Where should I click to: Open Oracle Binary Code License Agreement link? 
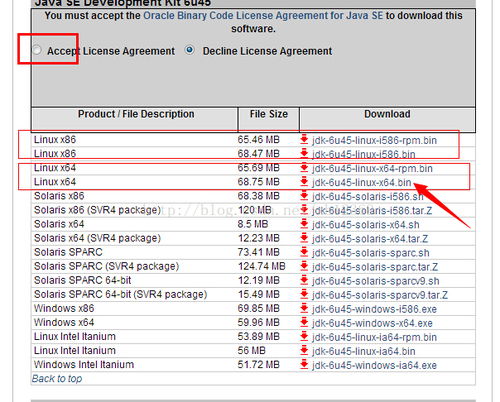263,16
